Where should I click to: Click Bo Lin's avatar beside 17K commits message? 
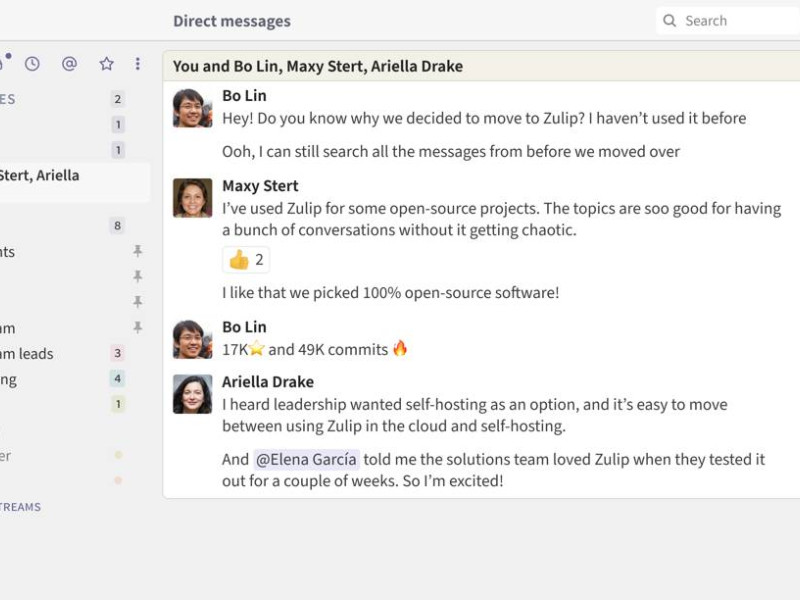tap(192, 339)
